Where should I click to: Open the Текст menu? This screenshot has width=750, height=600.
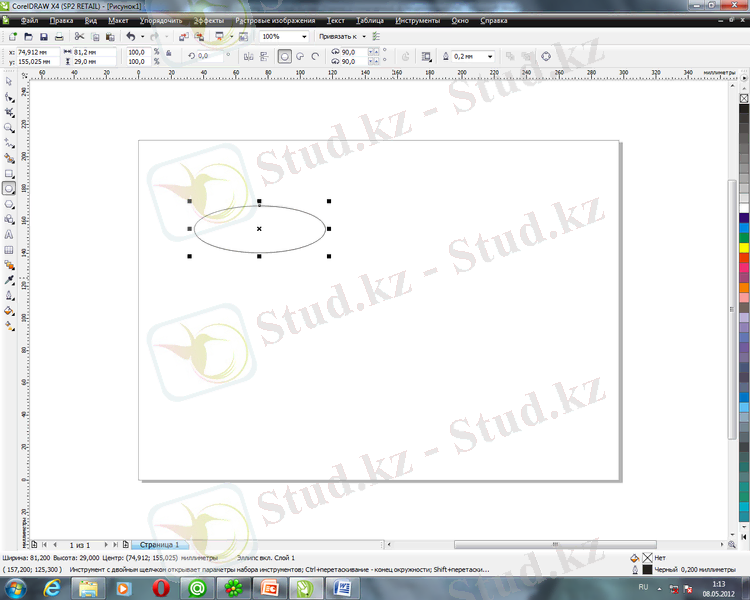click(335, 21)
